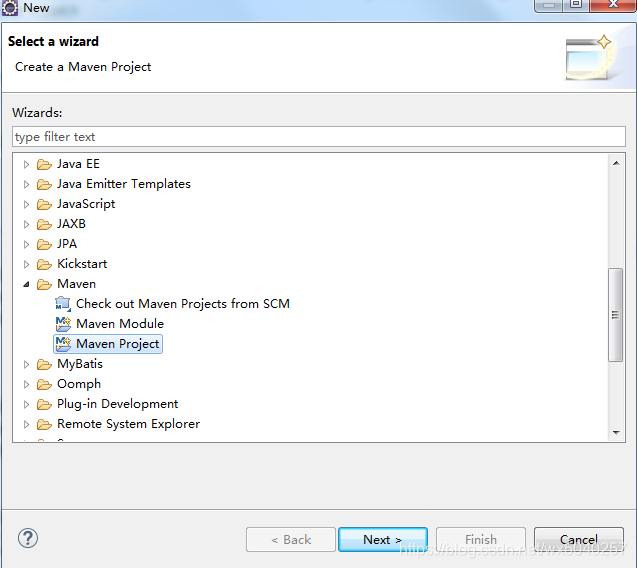Expand the JAXB category

[x=26, y=224]
